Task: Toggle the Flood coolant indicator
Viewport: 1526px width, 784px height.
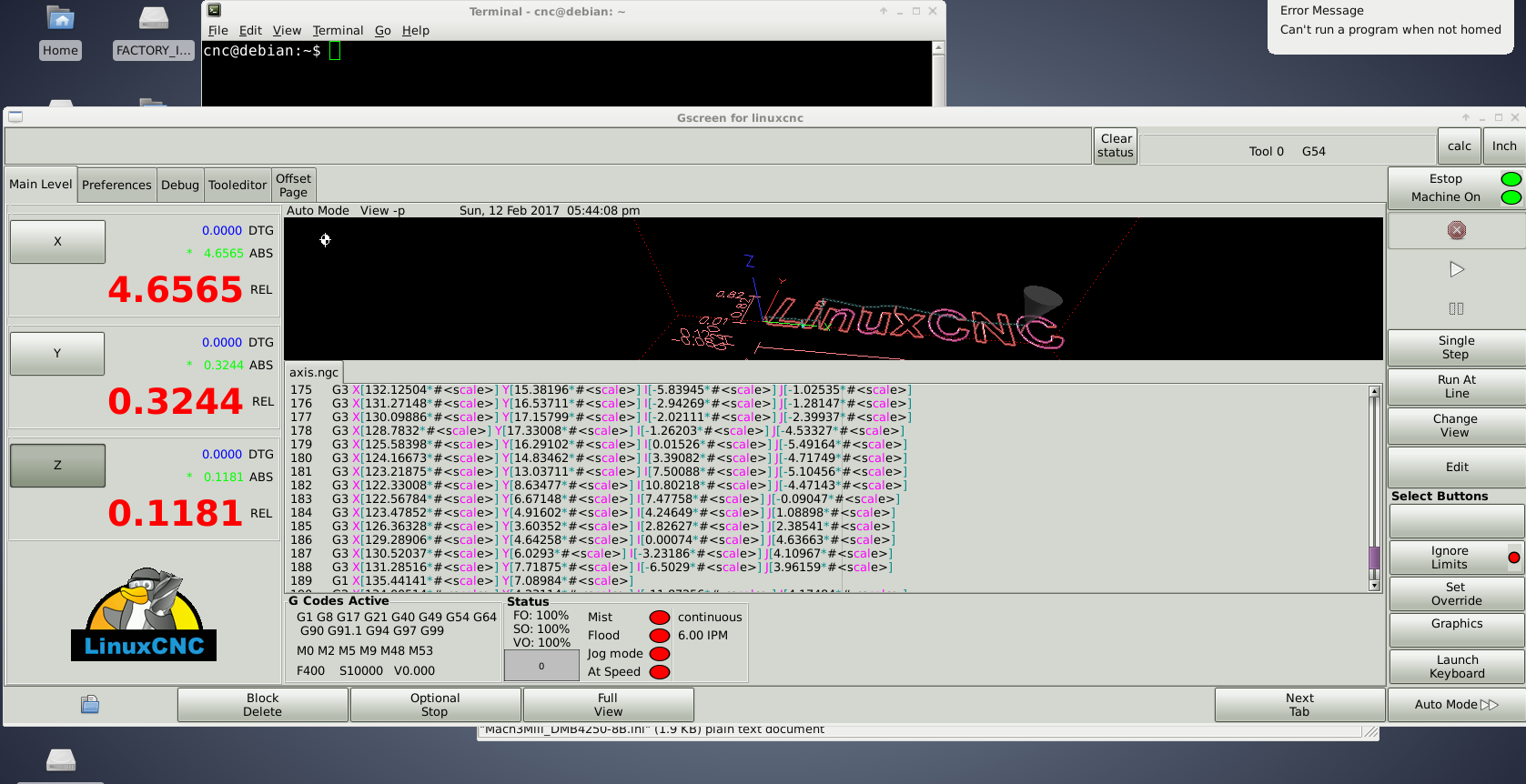Action: tap(660, 636)
